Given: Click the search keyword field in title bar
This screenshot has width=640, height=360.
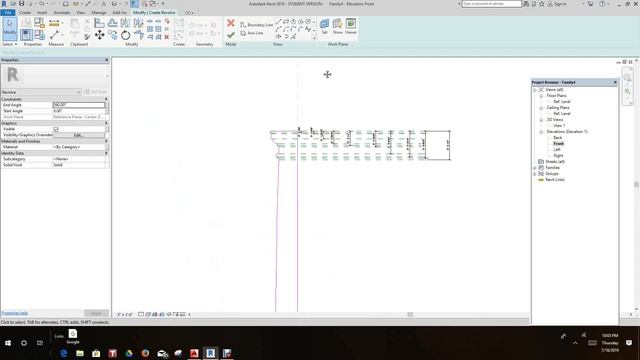Looking at the screenshot, I should pyautogui.click(x=491, y=4).
